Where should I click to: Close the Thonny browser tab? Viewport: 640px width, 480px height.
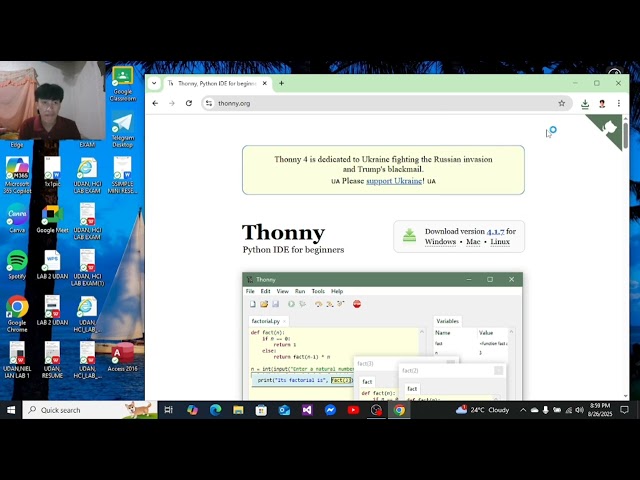coord(264,83)
